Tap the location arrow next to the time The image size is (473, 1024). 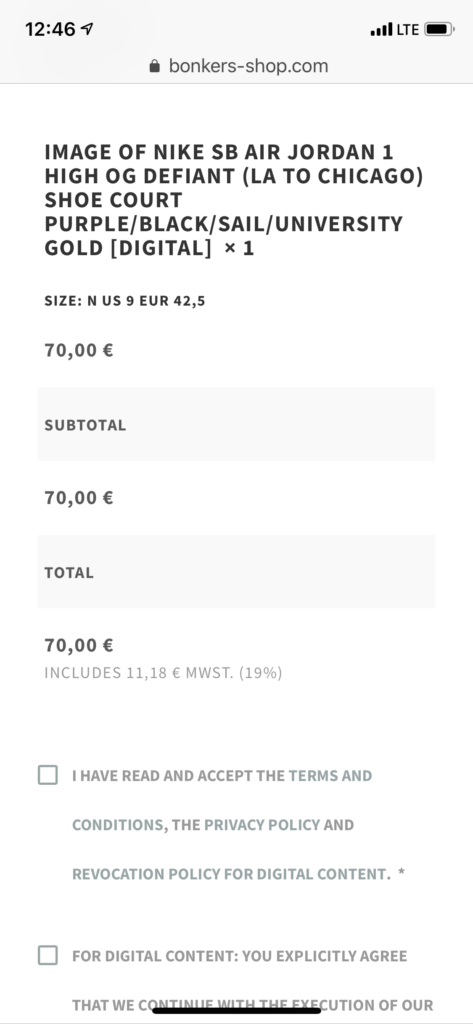pyautogui.click(x=88, y=29)
